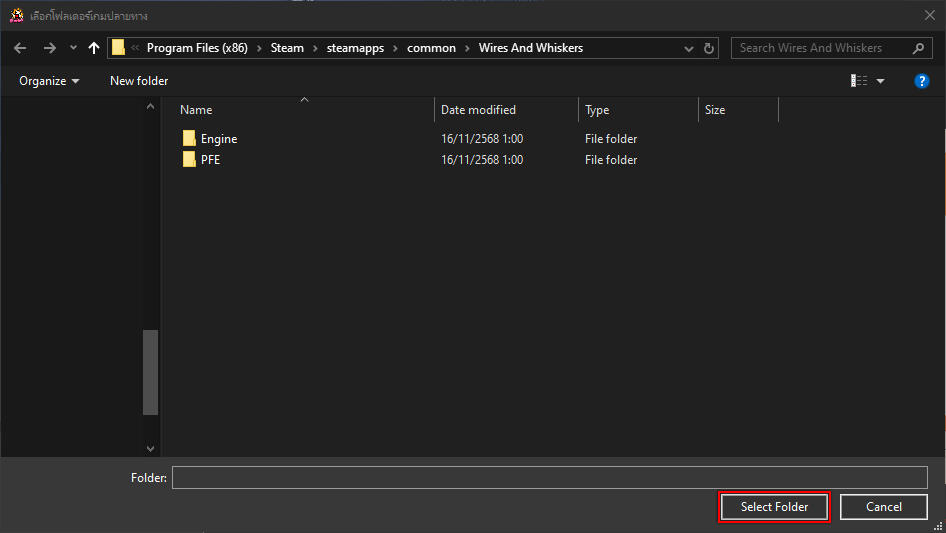Open the Organize menu

tap(49, 81)
